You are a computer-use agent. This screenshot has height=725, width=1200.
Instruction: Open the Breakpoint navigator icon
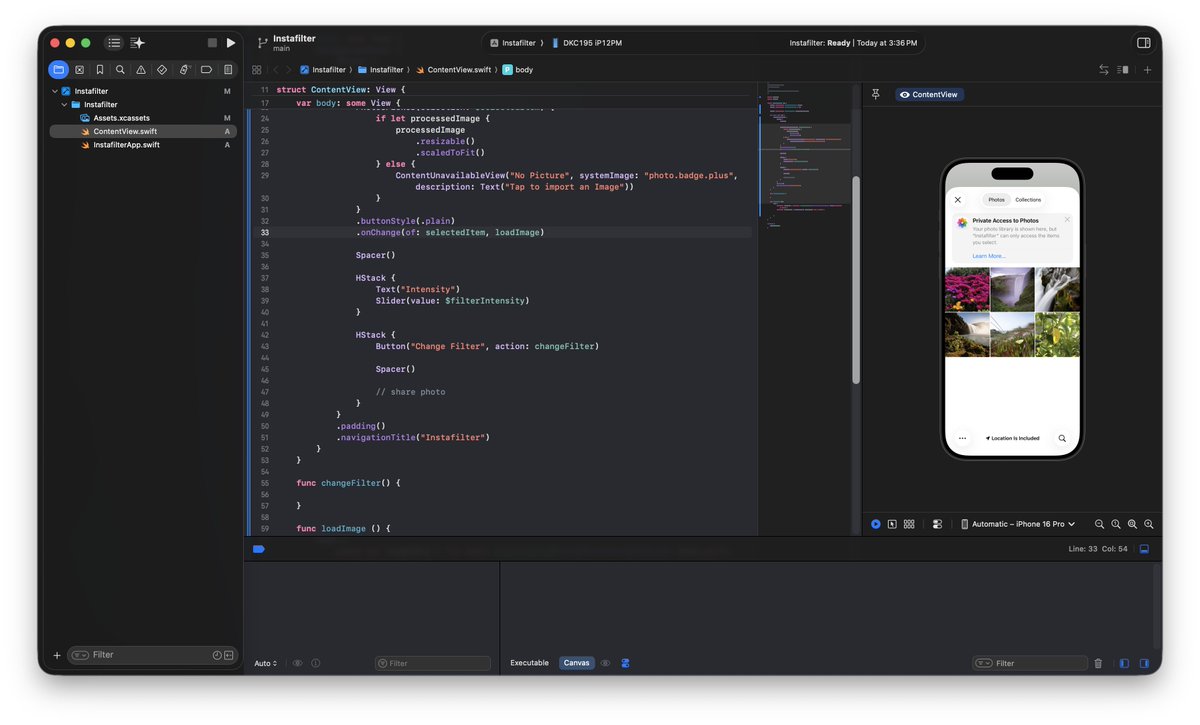tap(206, 70)
